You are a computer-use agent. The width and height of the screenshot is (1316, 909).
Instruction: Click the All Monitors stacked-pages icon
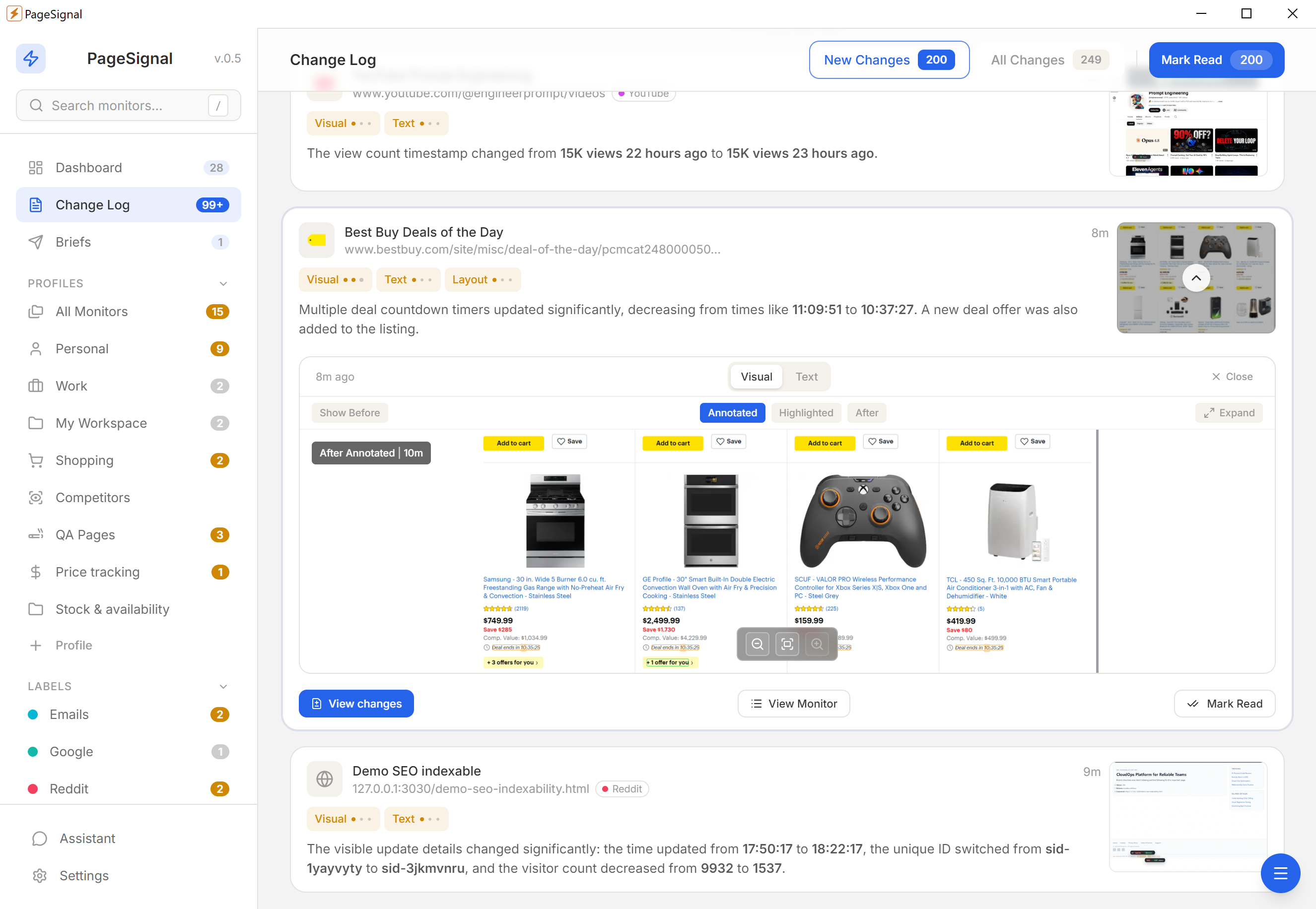[36, 312]
